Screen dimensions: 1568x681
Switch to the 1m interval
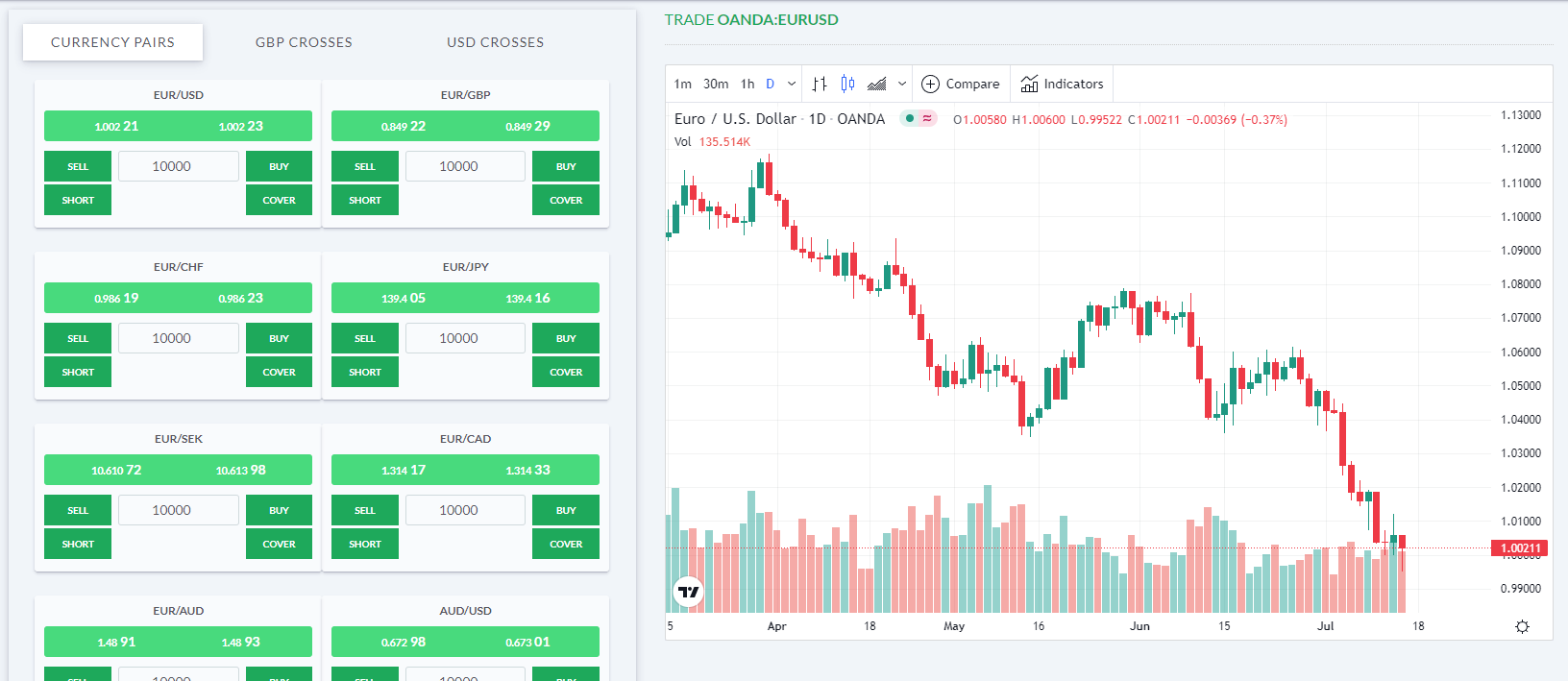click(x=683, y=84)
